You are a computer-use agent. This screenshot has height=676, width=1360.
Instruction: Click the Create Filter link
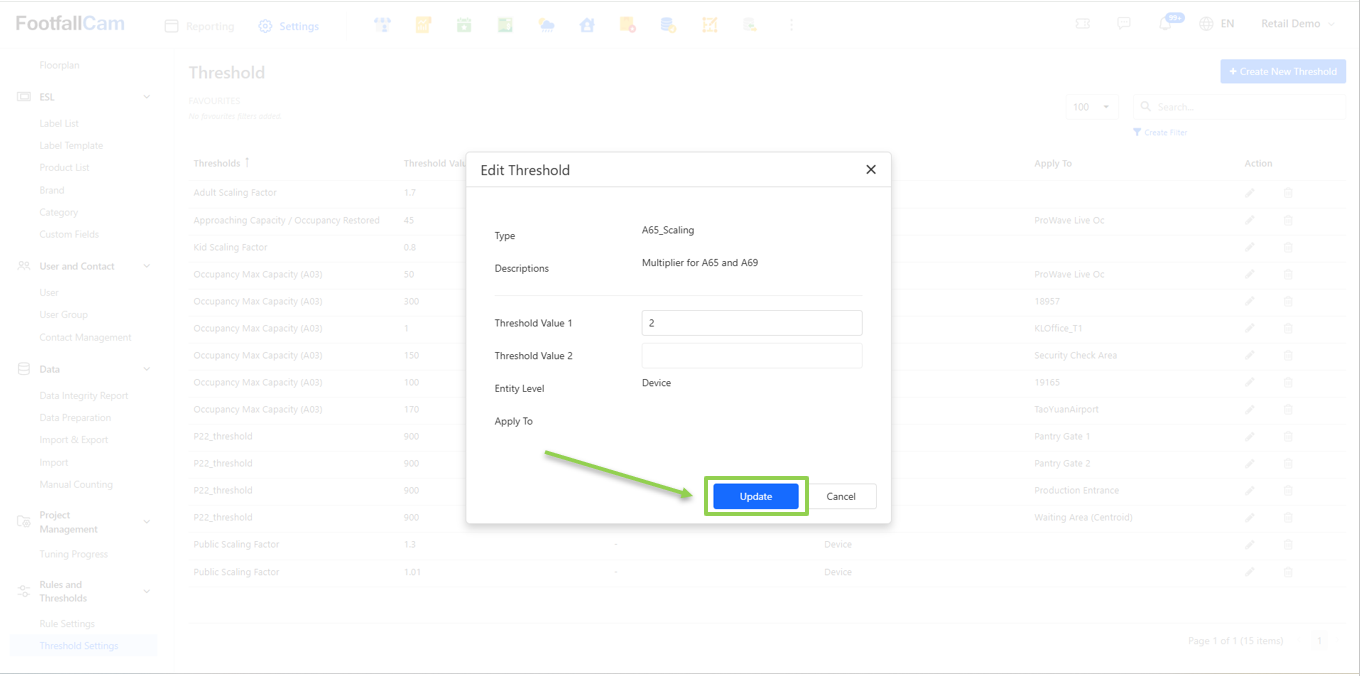1160,132
